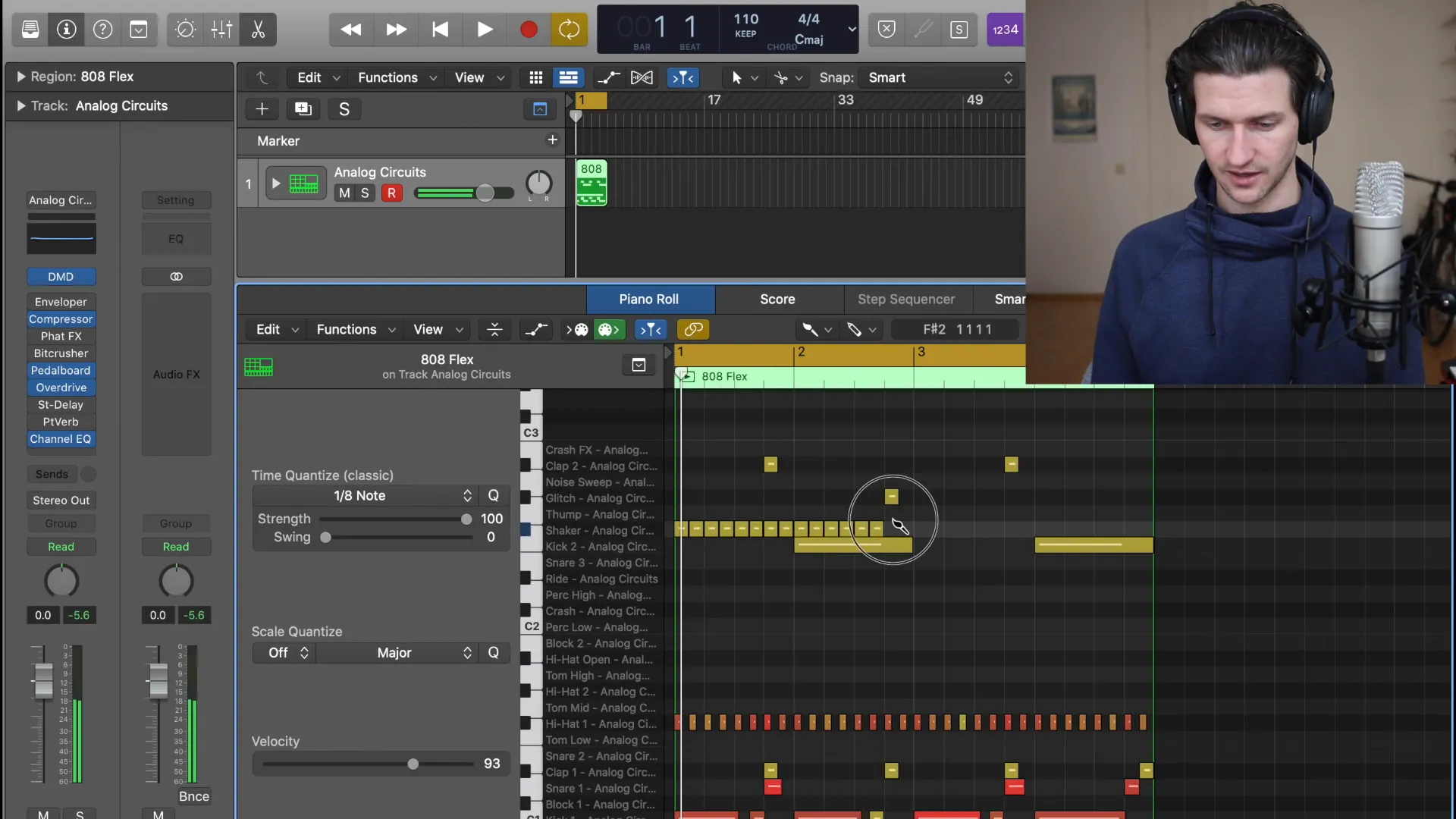Solo the Analog Circuits track
The image size is (1456, 819).
click(365, 193)
